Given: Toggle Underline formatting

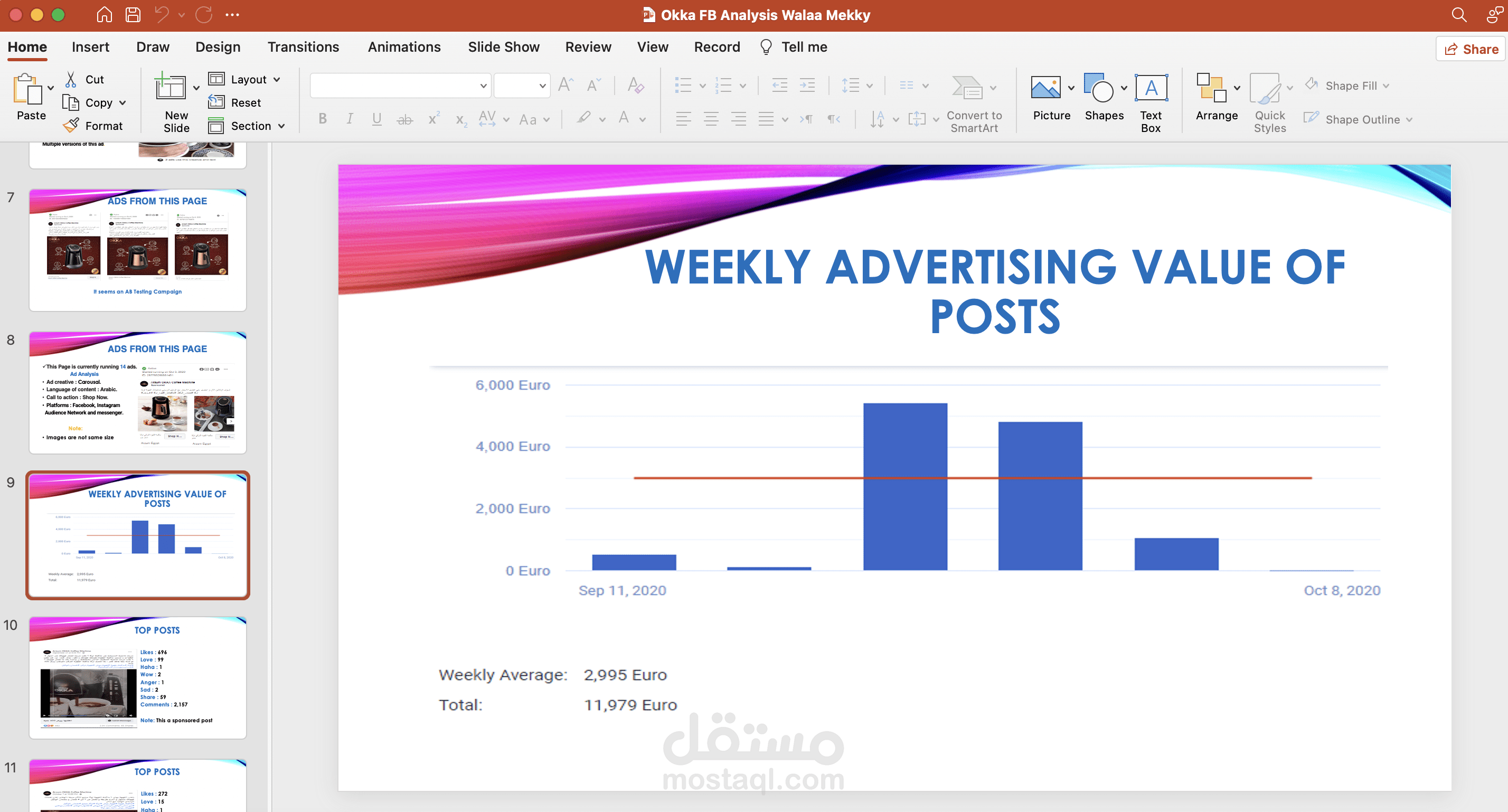Looking at the screenshot, I should (376, 119).
